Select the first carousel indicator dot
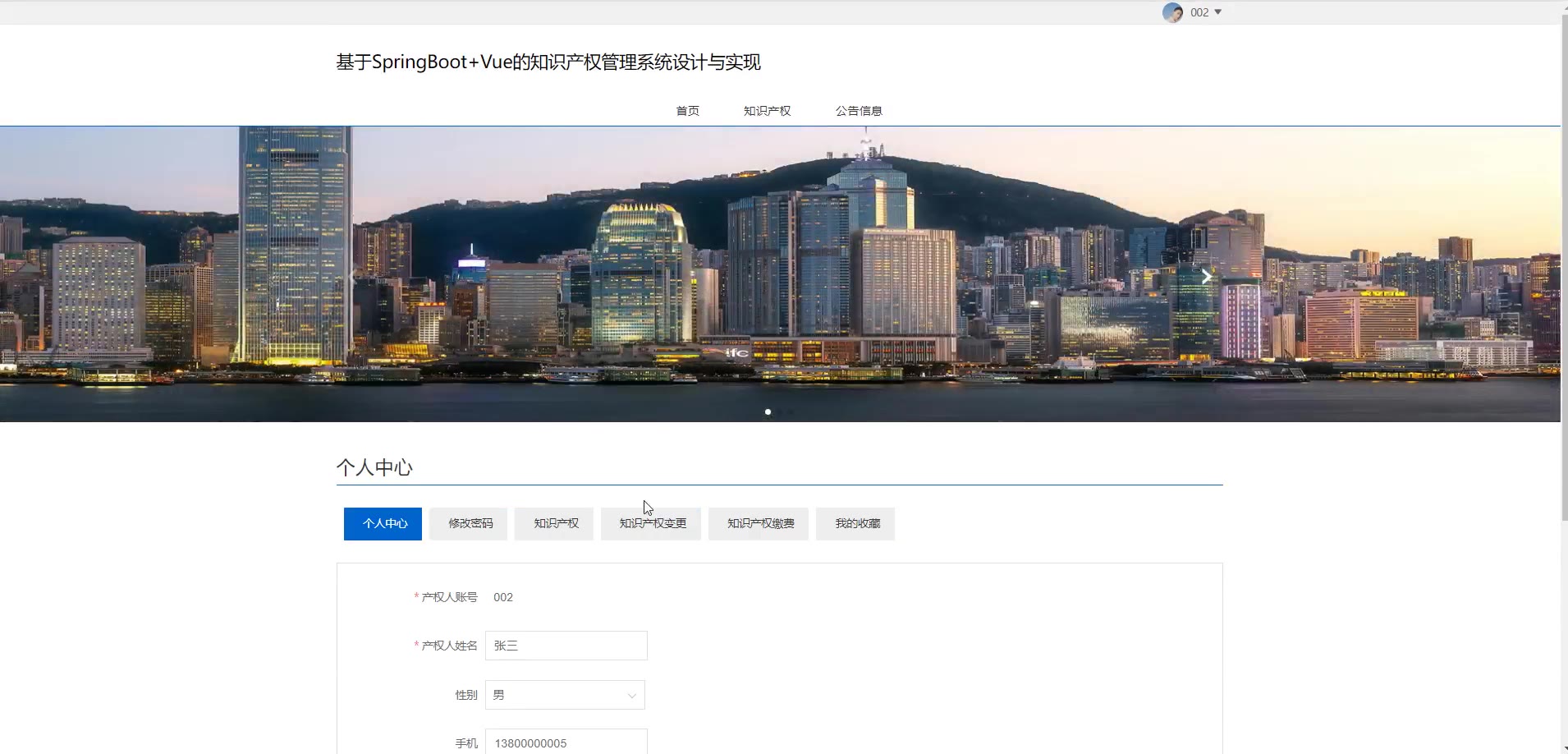 point(768,411)
